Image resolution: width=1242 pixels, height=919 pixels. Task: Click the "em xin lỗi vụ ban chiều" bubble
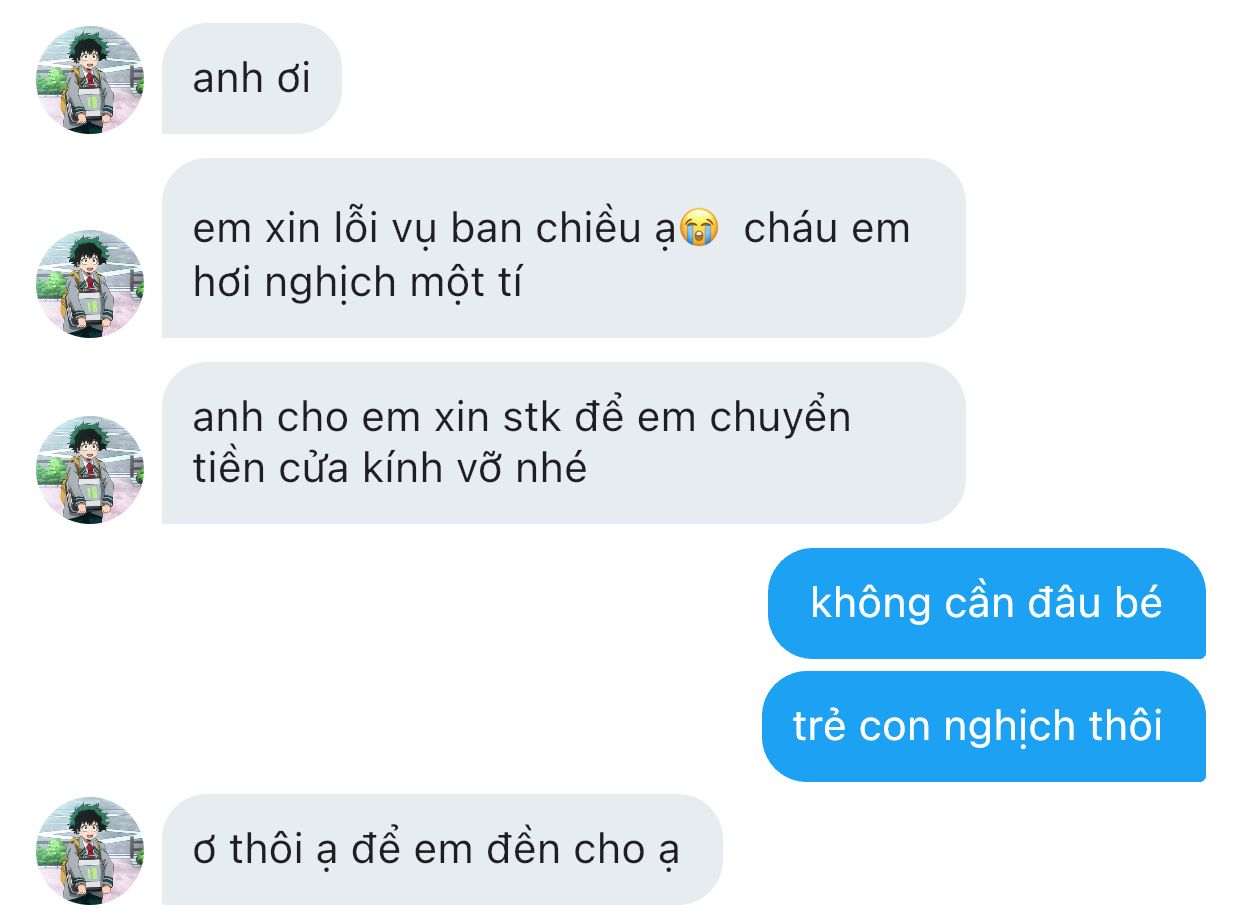point(563,248)
